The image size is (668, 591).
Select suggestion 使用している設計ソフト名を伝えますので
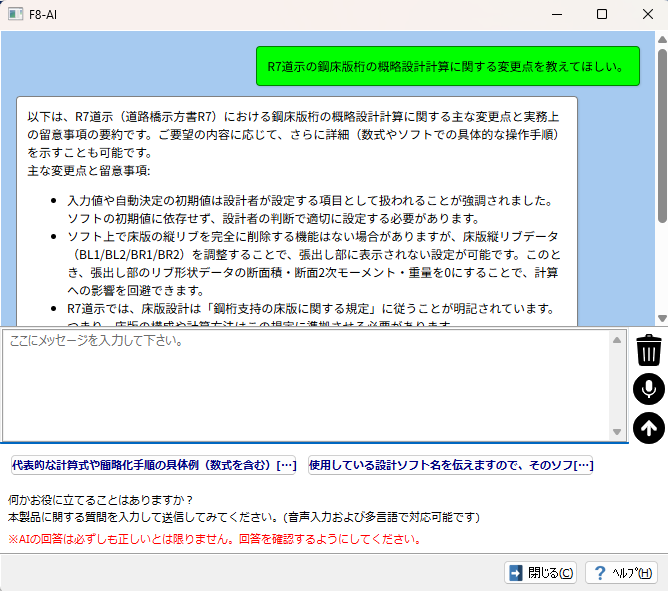click(x=451, y=465)
